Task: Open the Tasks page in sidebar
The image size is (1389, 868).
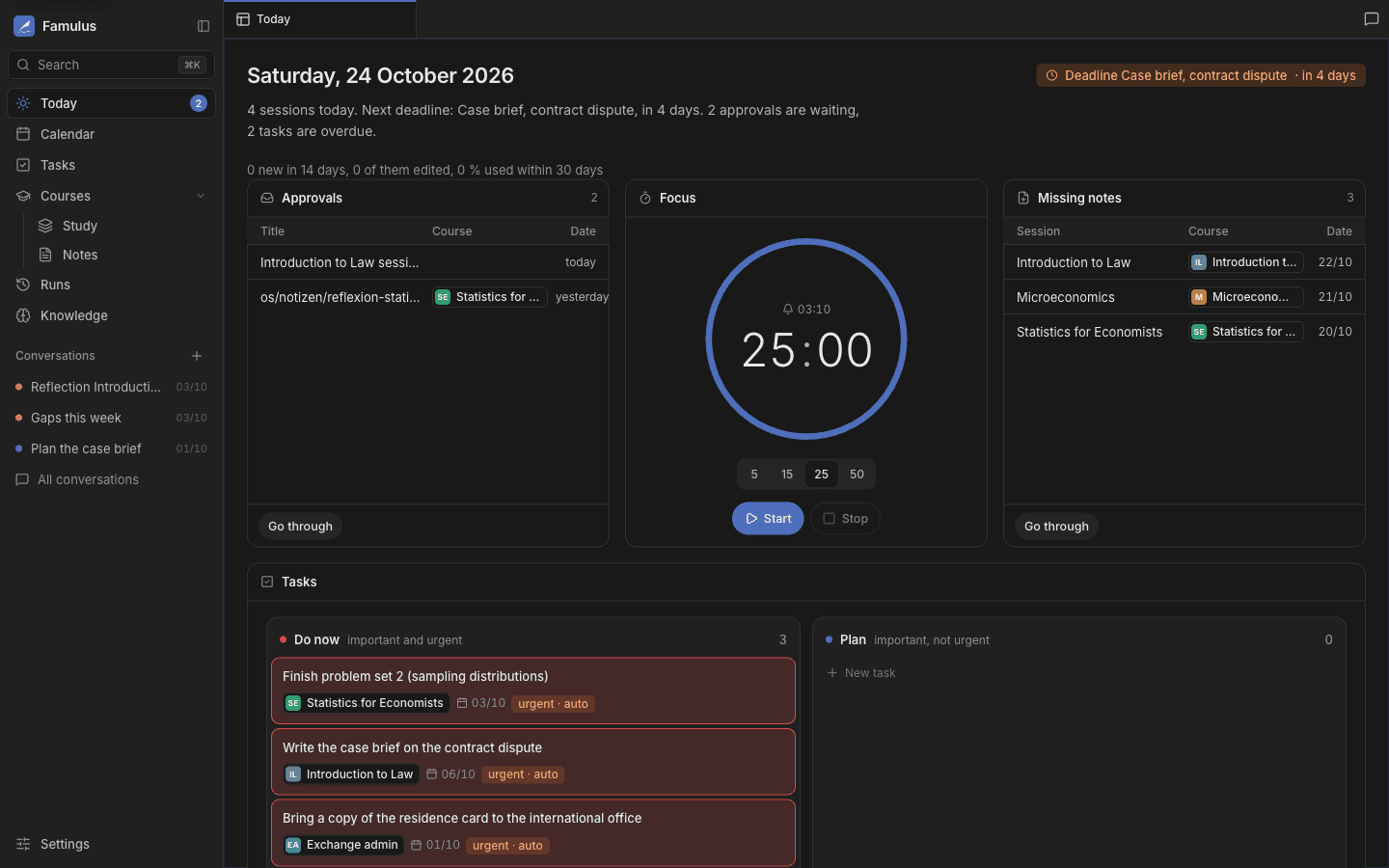Action: pyautogui.click(x=111, y=165)
